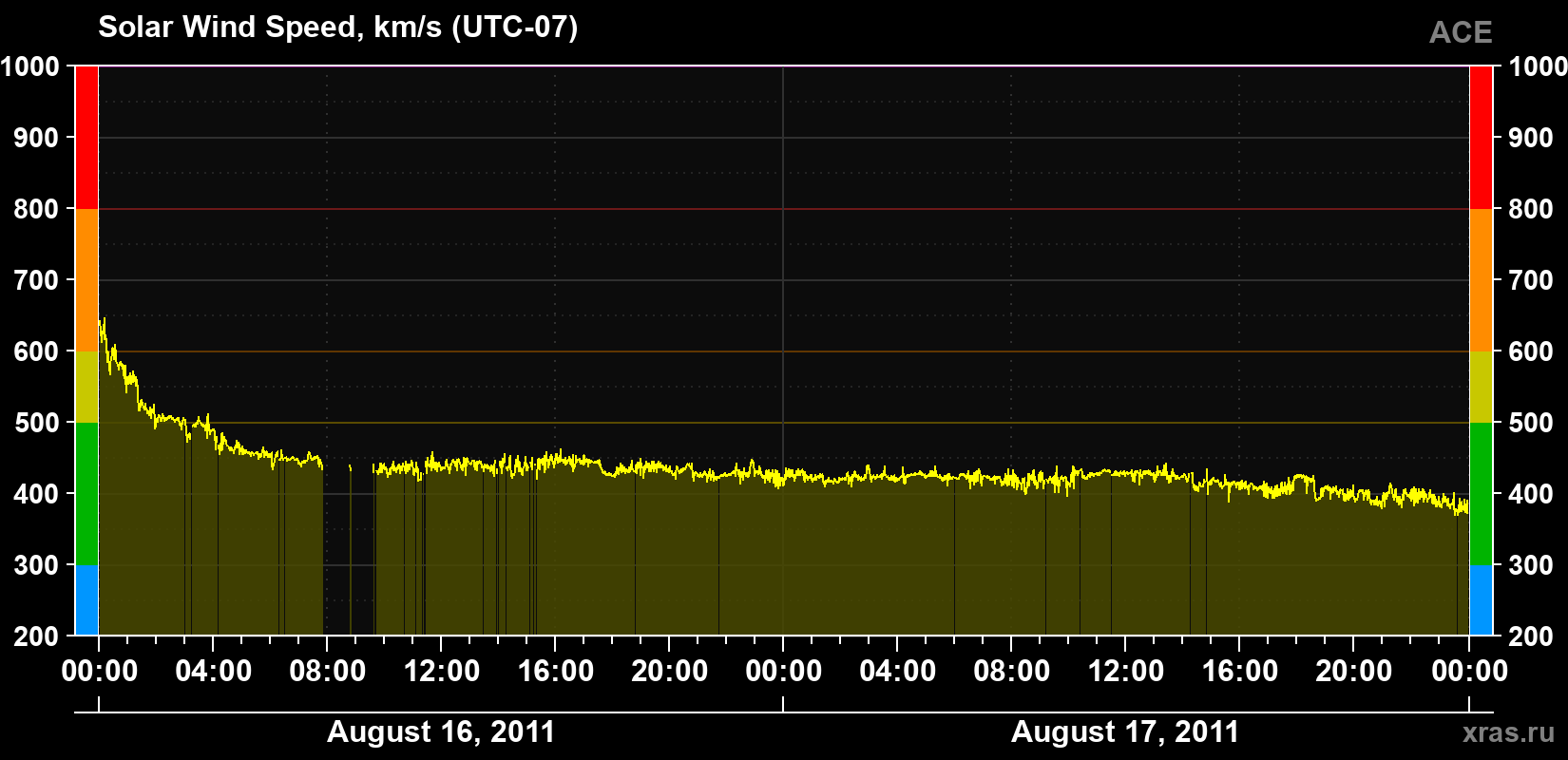Click the first 20:00 time axis label
This screenshot has width=1568, height=760.
tap(670, 671)
